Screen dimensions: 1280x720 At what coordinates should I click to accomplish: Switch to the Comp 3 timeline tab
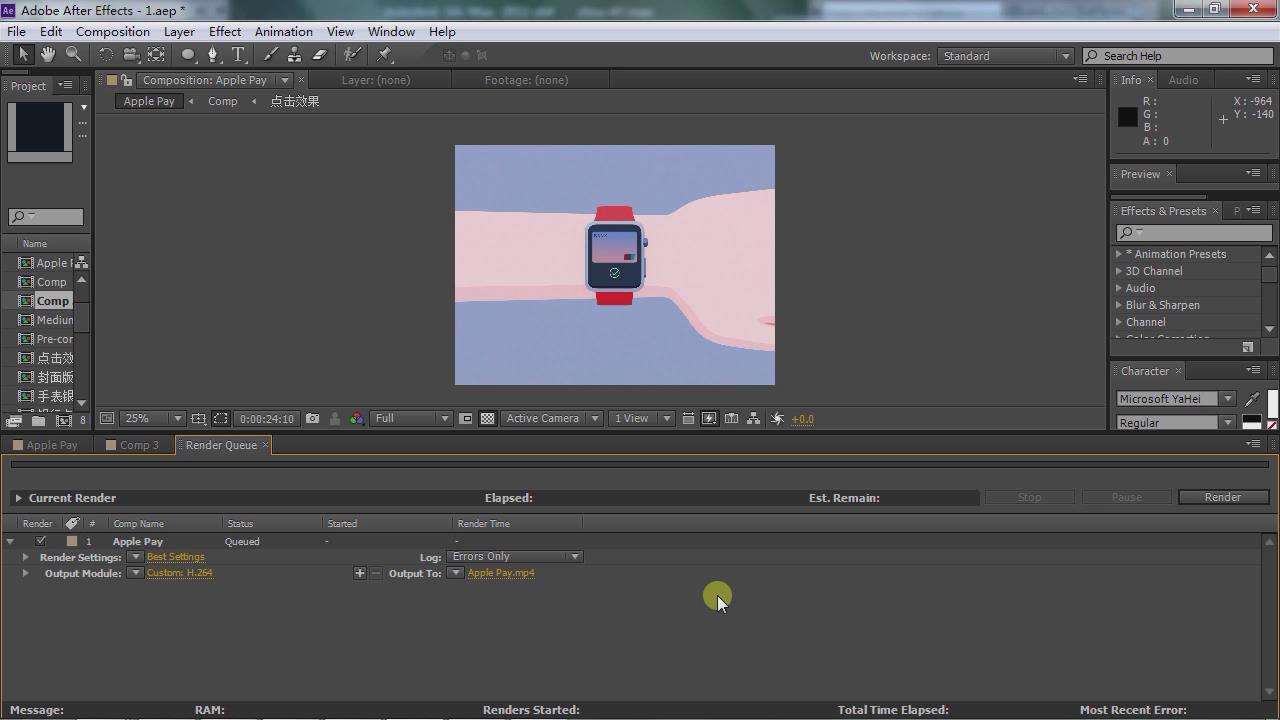click(x=138, y=445)
